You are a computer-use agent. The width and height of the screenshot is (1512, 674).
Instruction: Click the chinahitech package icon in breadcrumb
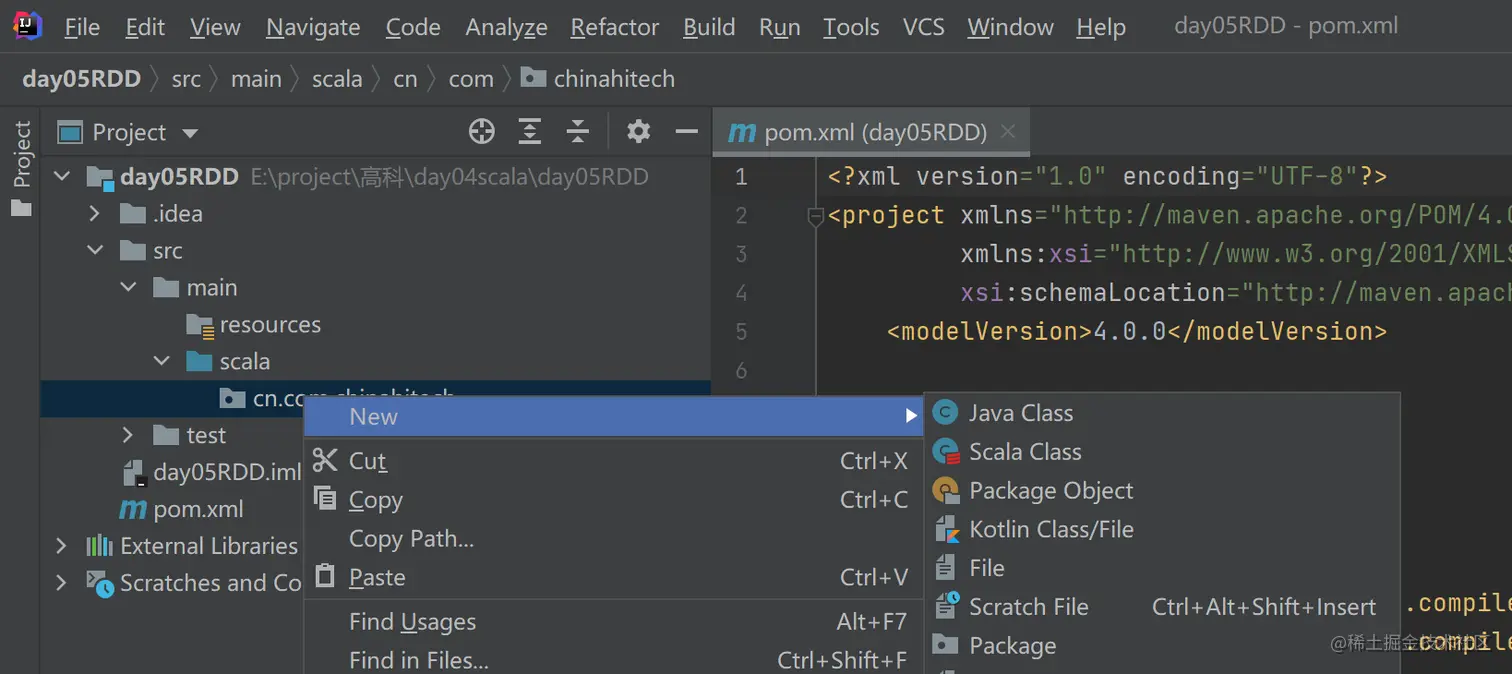click(534, 78)
